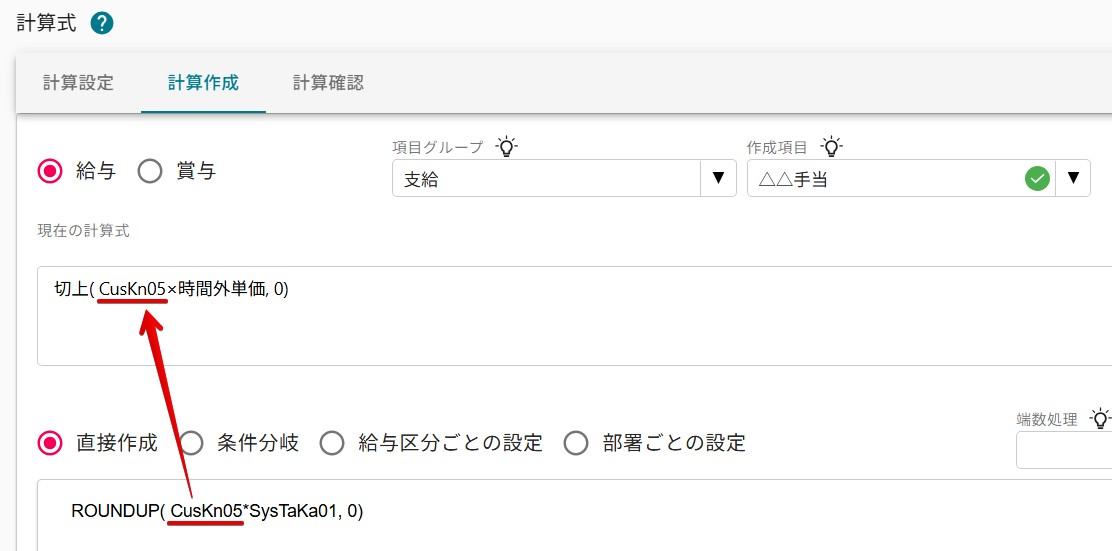Click the lightbulb hint next to 項目グループ

coord(506,147)
